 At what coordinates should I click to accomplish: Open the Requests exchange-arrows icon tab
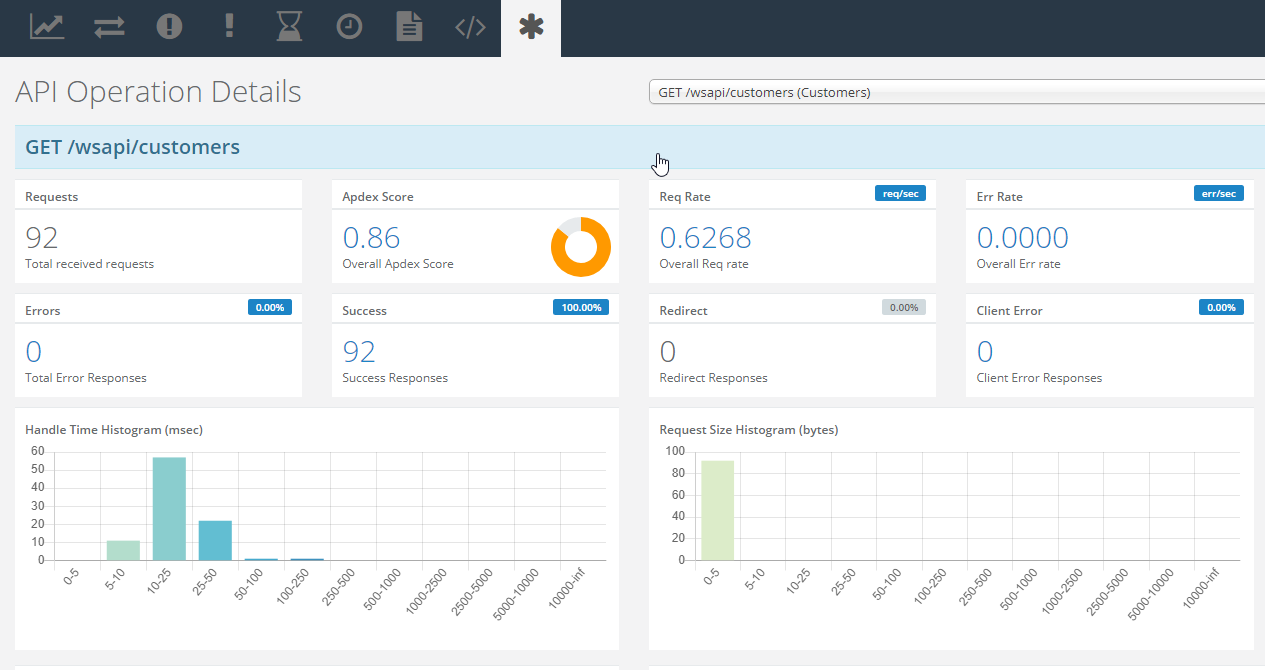[x=109, y=27]
